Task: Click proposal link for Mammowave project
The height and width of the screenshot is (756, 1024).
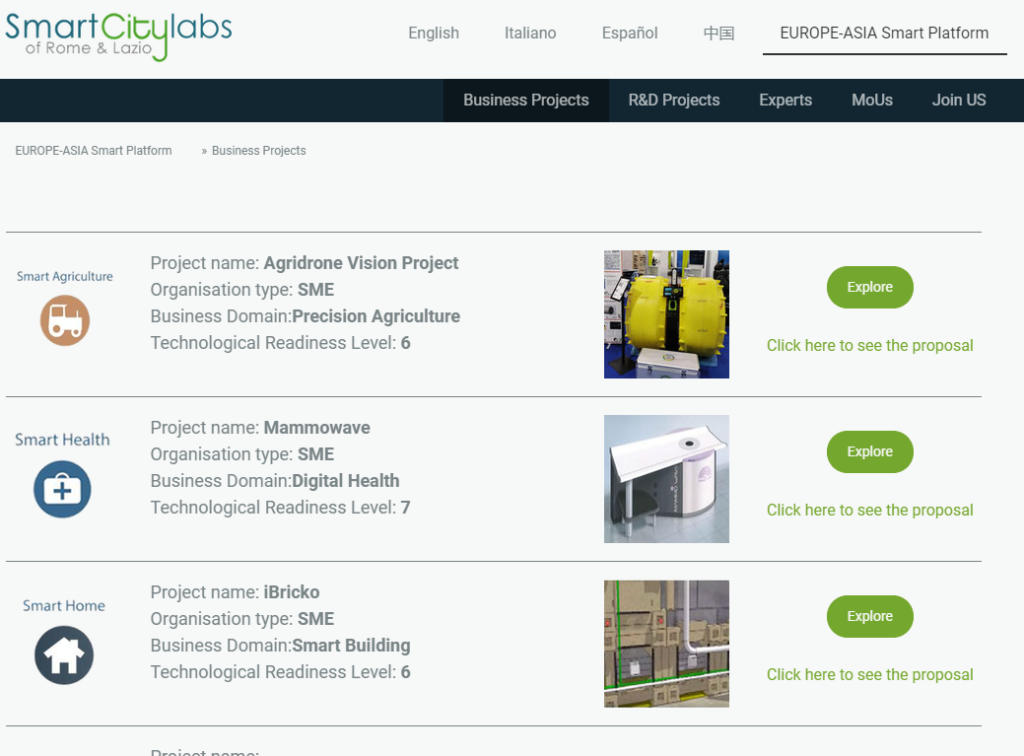Action: (869, 510)
